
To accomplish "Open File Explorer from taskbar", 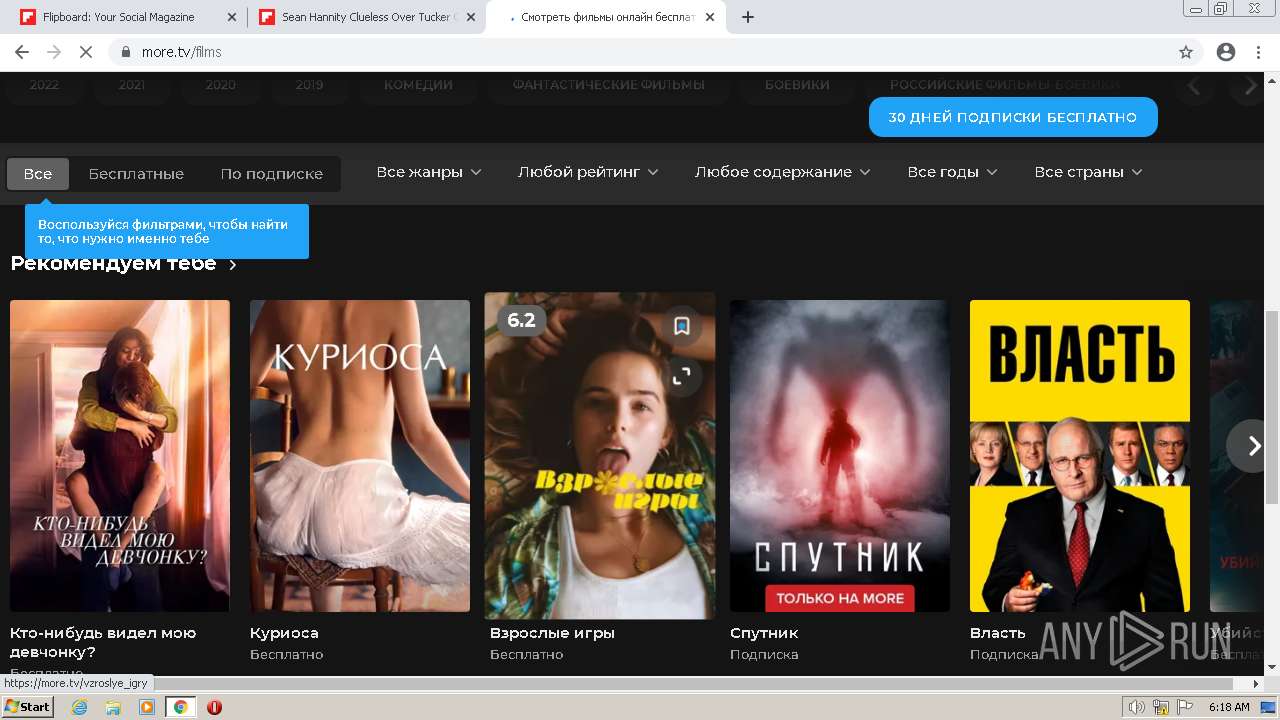I will [113, 707].
